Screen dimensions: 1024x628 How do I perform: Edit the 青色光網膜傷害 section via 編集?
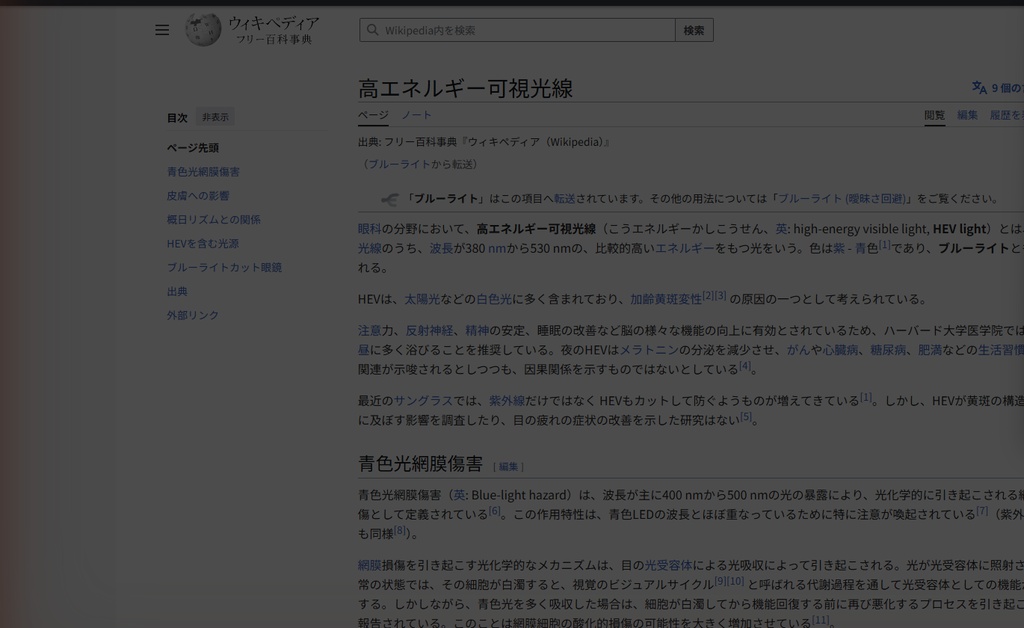pyautogui.click(x=508, y=467)
